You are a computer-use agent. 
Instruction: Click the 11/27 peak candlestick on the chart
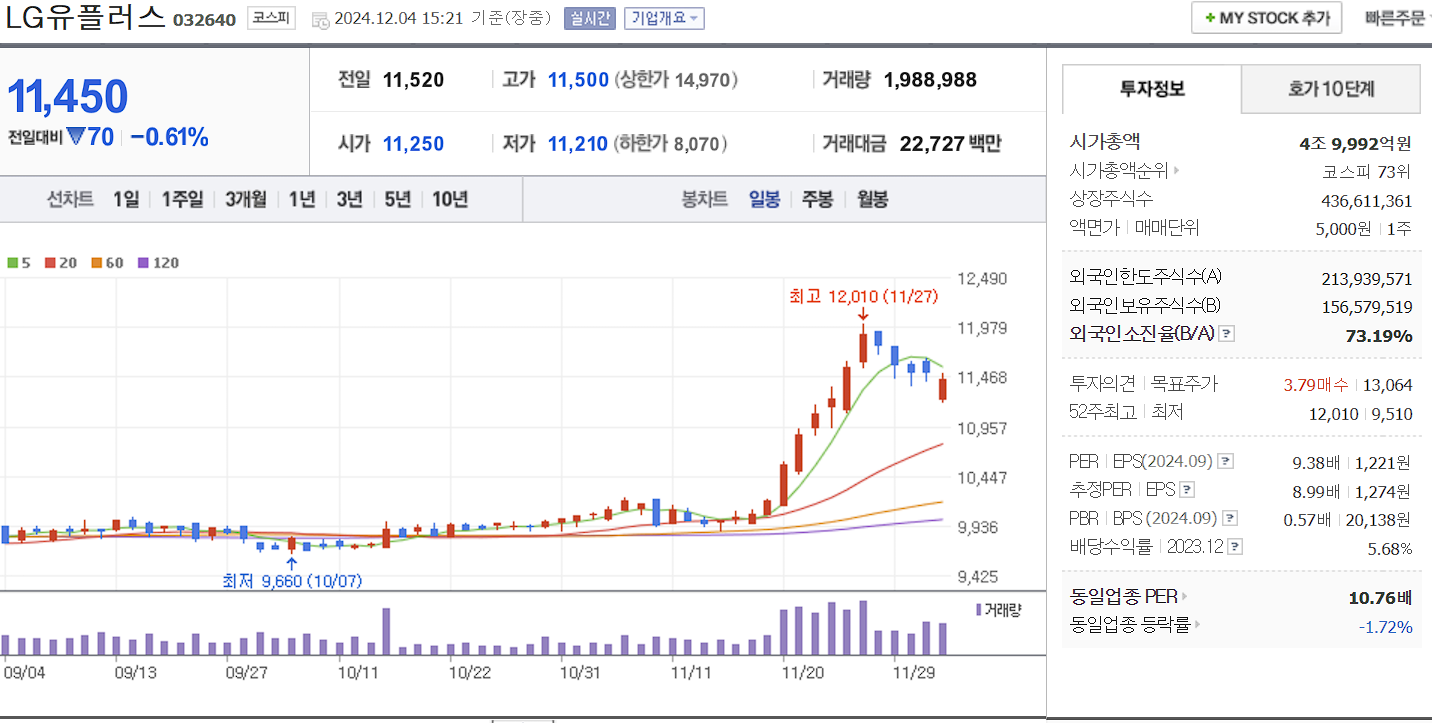click(x=863, y=345)
